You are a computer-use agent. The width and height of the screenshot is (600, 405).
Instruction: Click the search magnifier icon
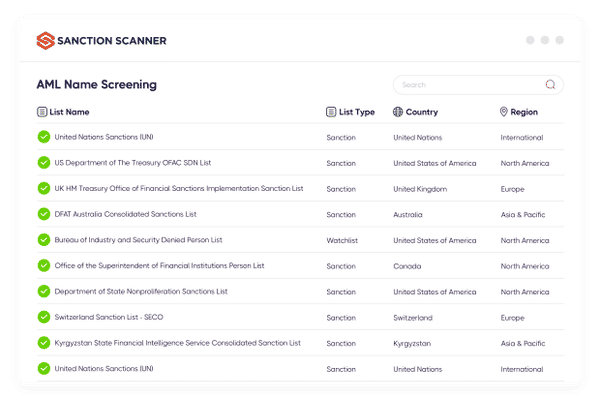coord(550,85)
